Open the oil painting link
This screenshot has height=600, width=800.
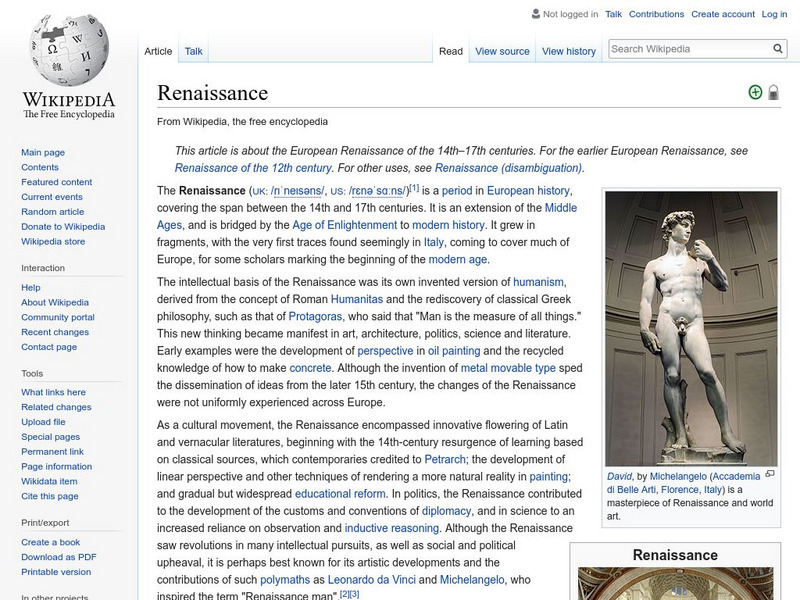pyautogui.click(x=454, y=351)
